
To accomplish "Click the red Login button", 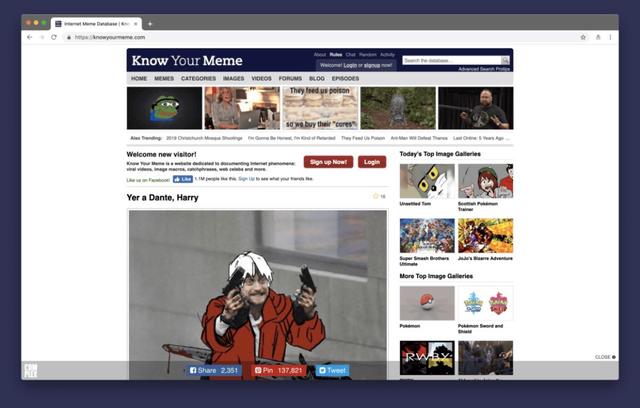I will (372, 162).
